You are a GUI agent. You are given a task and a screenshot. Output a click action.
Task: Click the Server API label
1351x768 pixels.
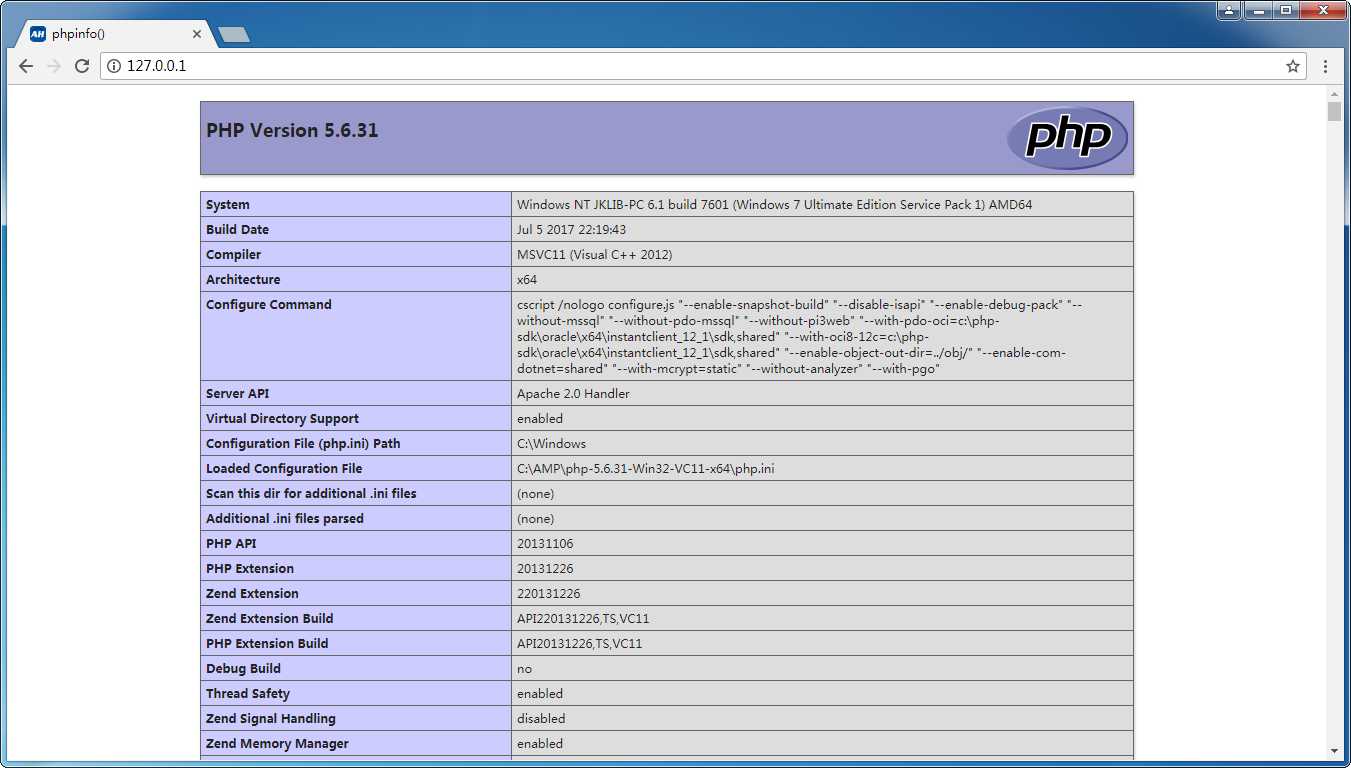point(237,394)
